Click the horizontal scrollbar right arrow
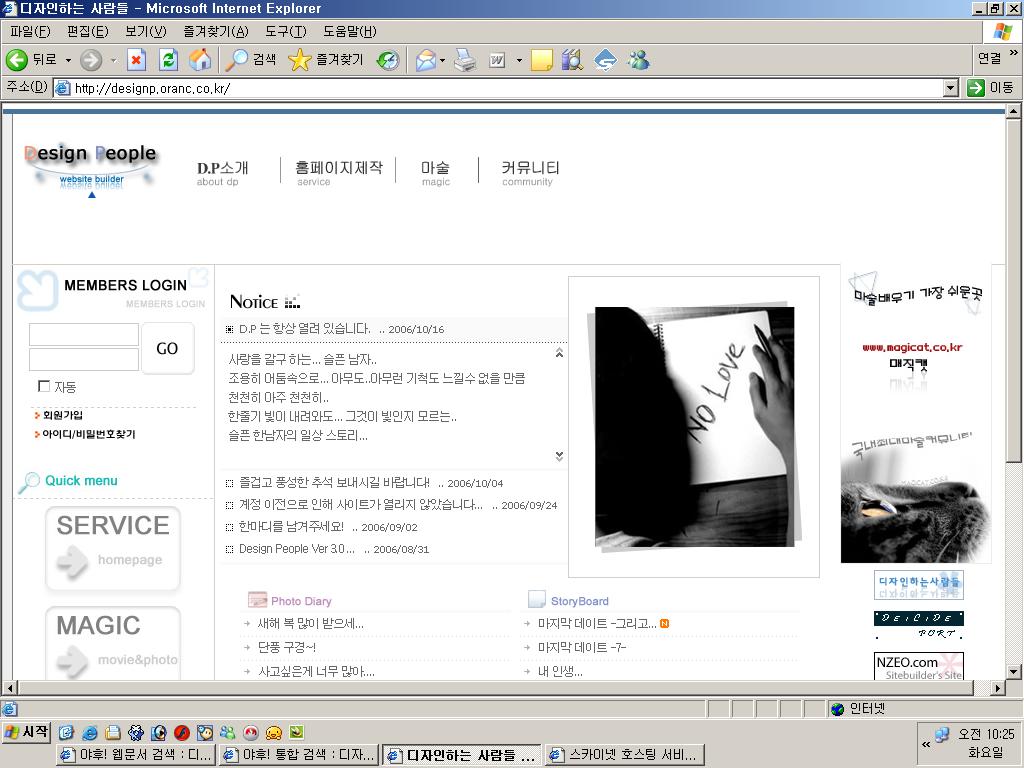Viewport: 1024px width, 768px height. tap(997, 688)
